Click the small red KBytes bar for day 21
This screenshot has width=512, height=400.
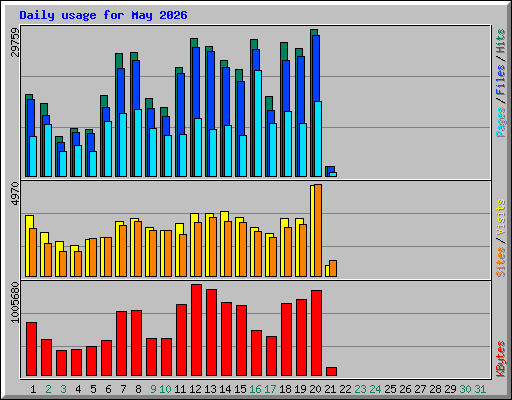(x=332, y=372)
